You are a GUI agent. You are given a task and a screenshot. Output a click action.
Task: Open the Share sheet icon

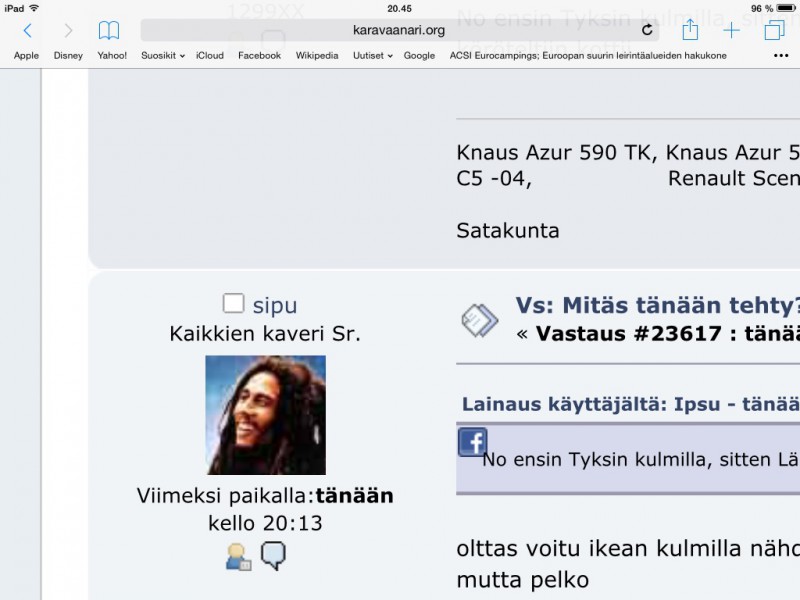coord(690,31)
